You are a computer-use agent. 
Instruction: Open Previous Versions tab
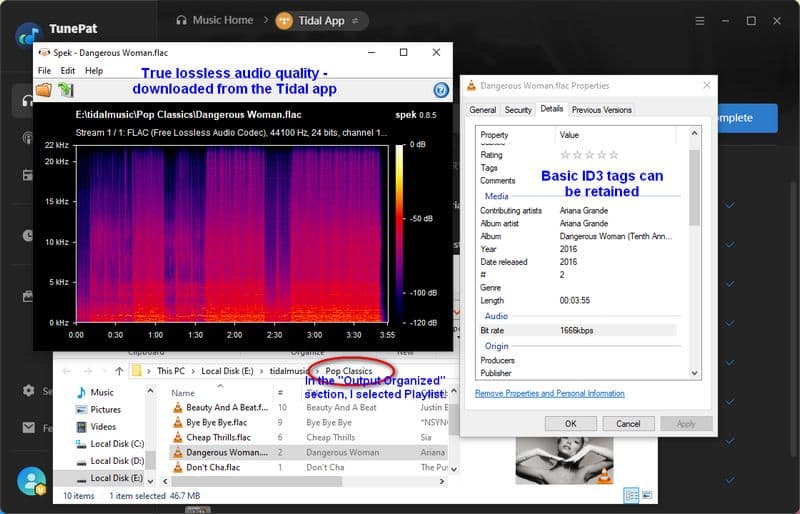tap(602, 110)
